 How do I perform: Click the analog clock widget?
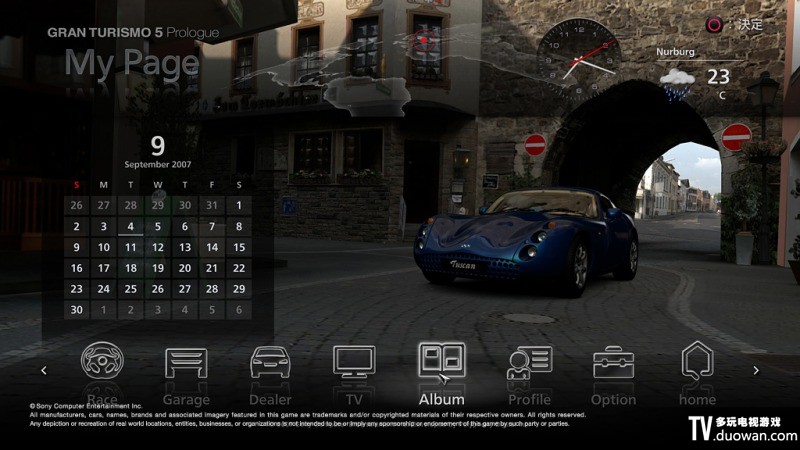[x=579, y=59]
